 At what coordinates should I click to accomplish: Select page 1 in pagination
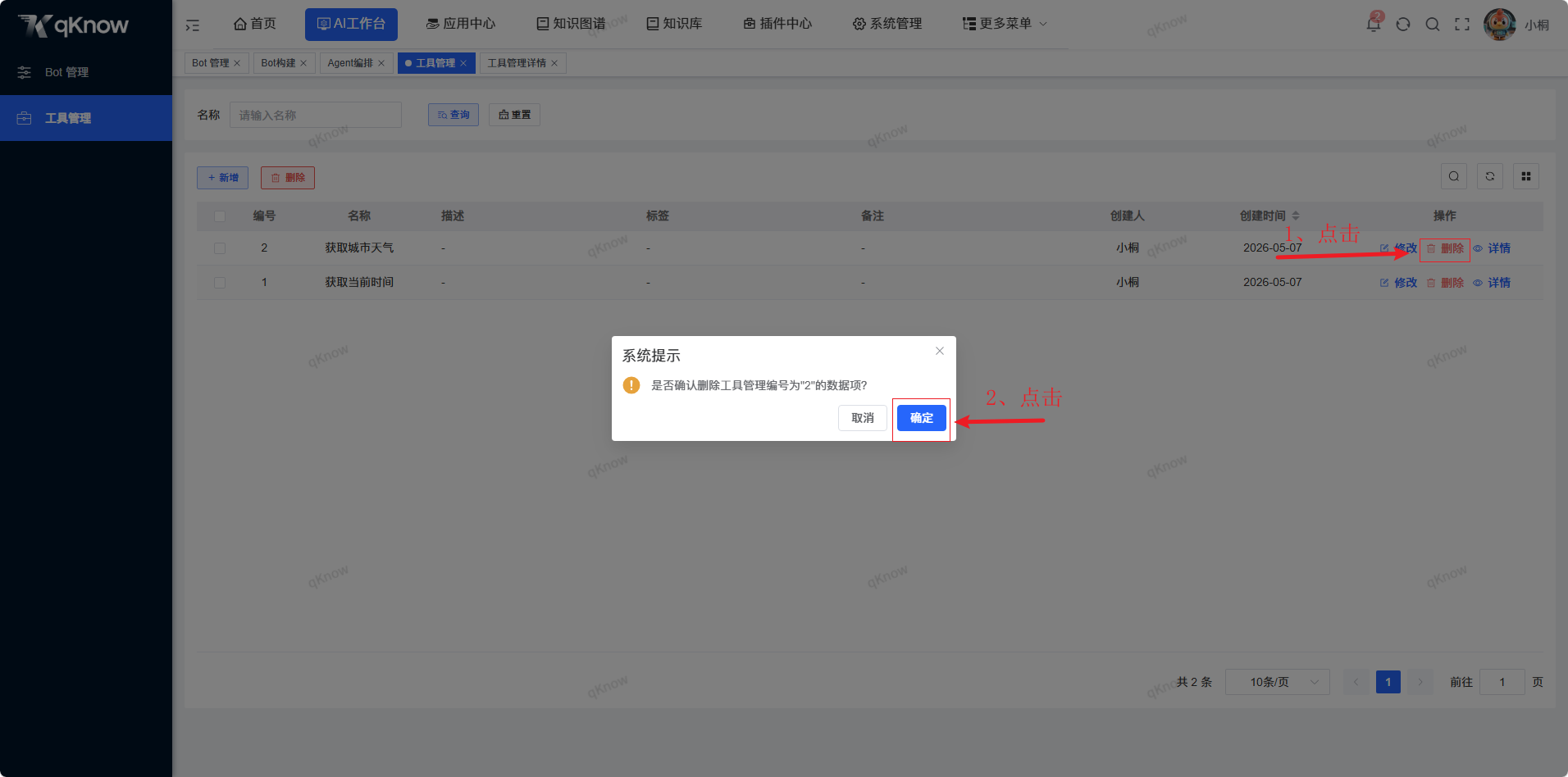click(x=1388, y=682)
